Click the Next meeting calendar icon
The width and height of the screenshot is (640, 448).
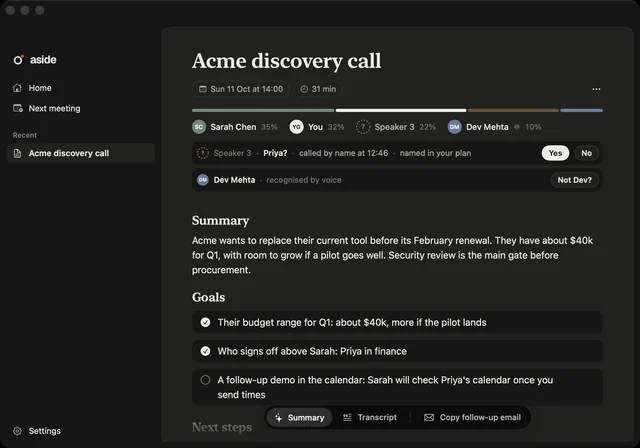(18, 108)
